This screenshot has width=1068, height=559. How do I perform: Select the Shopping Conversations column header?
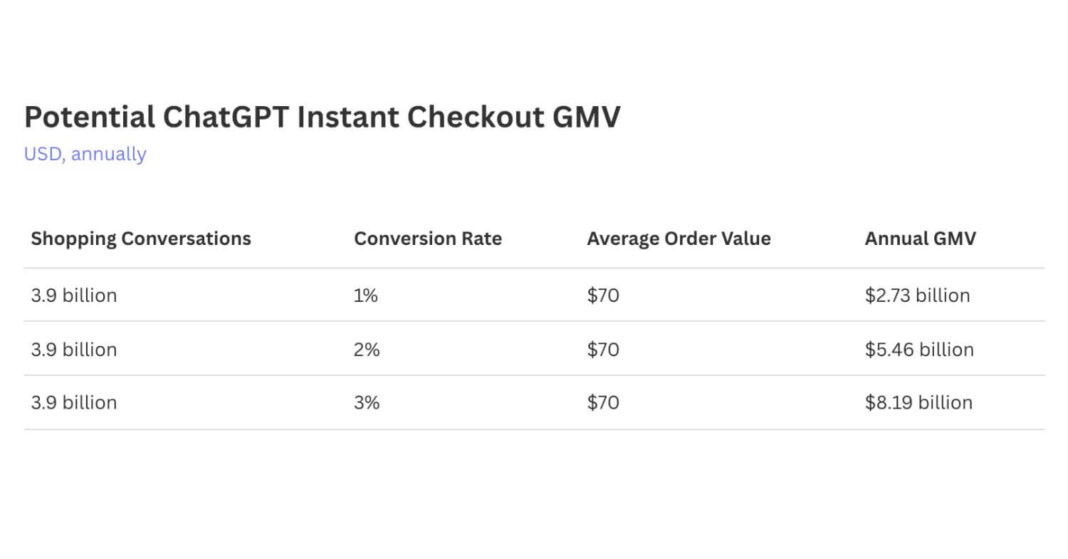click(141, 239)
